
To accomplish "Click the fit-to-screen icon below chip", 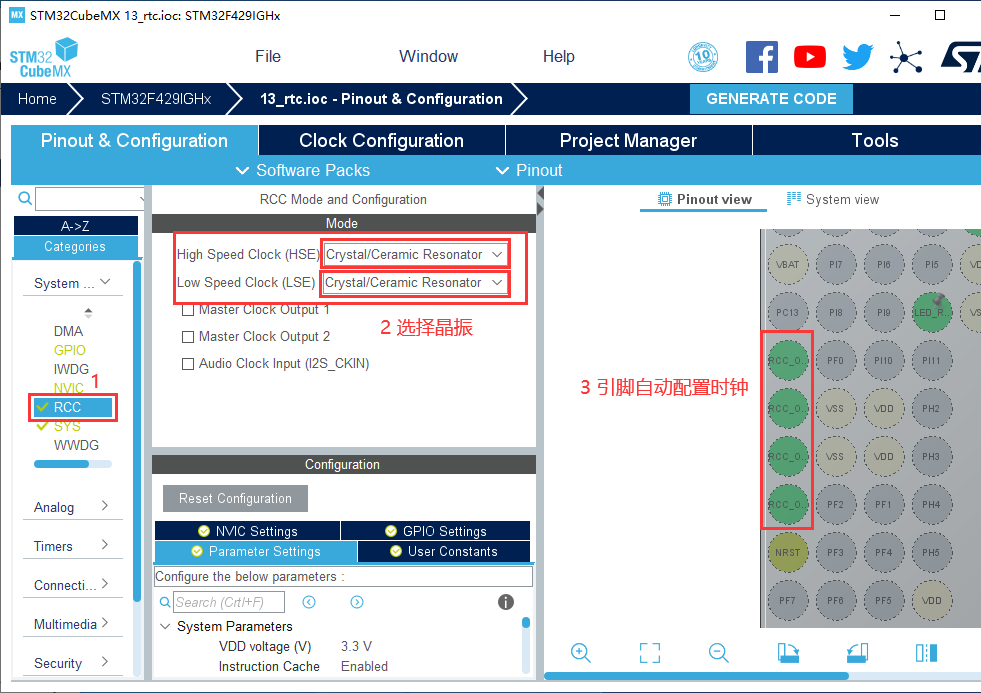I will pyautogui.click(x=649, y=653).
